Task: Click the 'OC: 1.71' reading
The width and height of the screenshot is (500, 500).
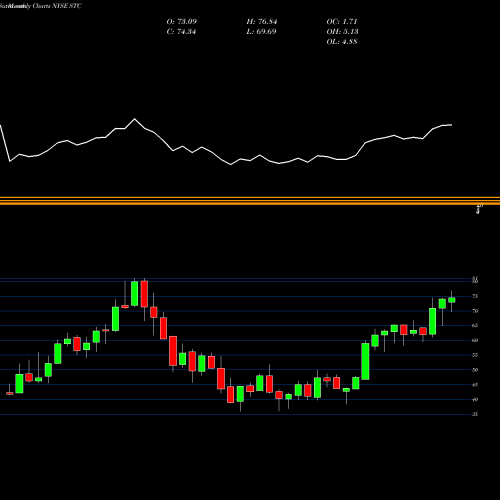Action: tap(342, 22)
